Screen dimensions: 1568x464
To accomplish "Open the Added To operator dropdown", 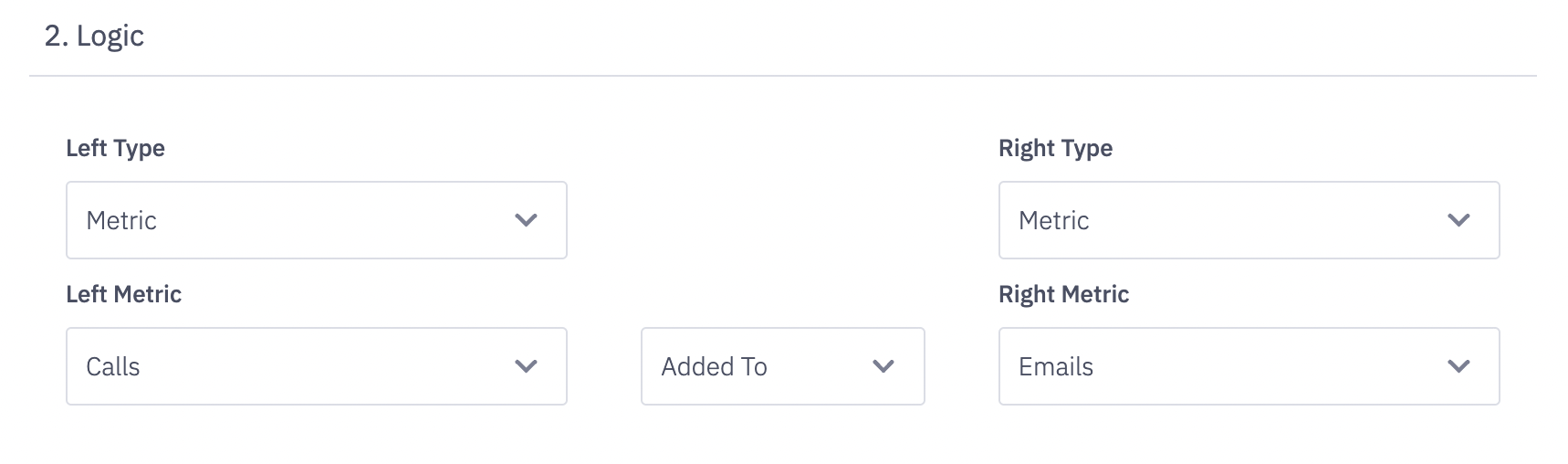I will coord(782,366).
